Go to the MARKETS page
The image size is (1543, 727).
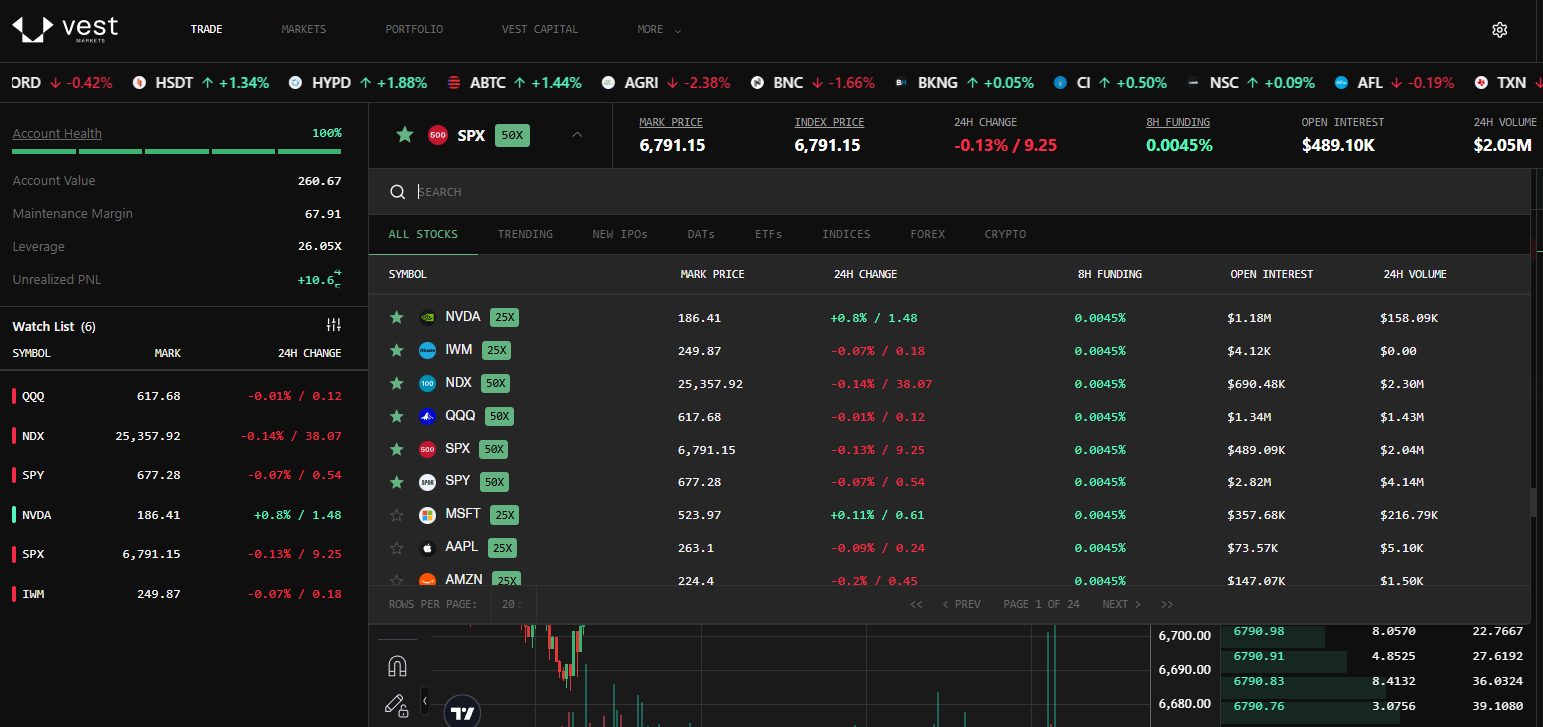(x=304, y=30)
